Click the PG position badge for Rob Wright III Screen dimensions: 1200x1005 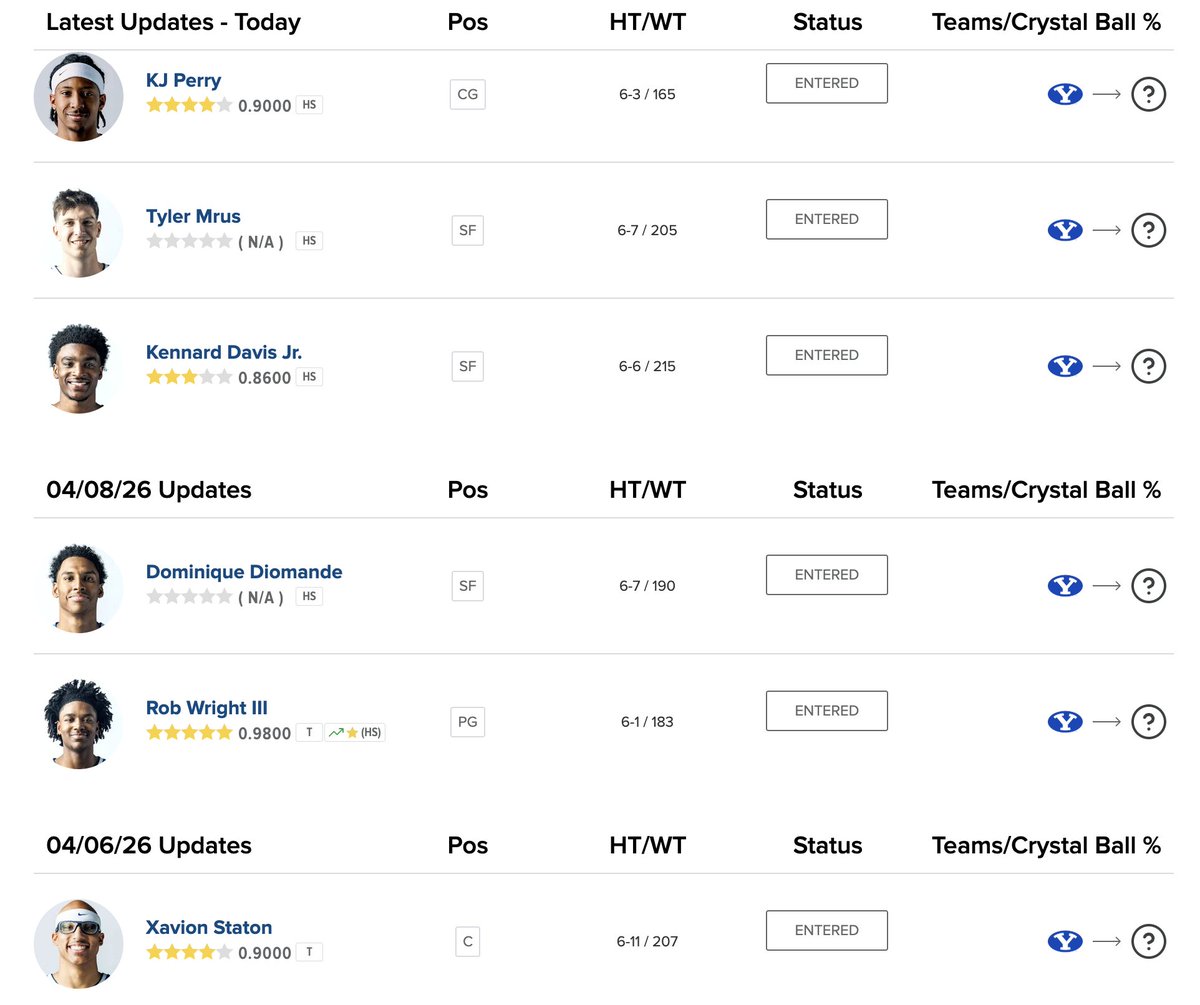[467, 722]
